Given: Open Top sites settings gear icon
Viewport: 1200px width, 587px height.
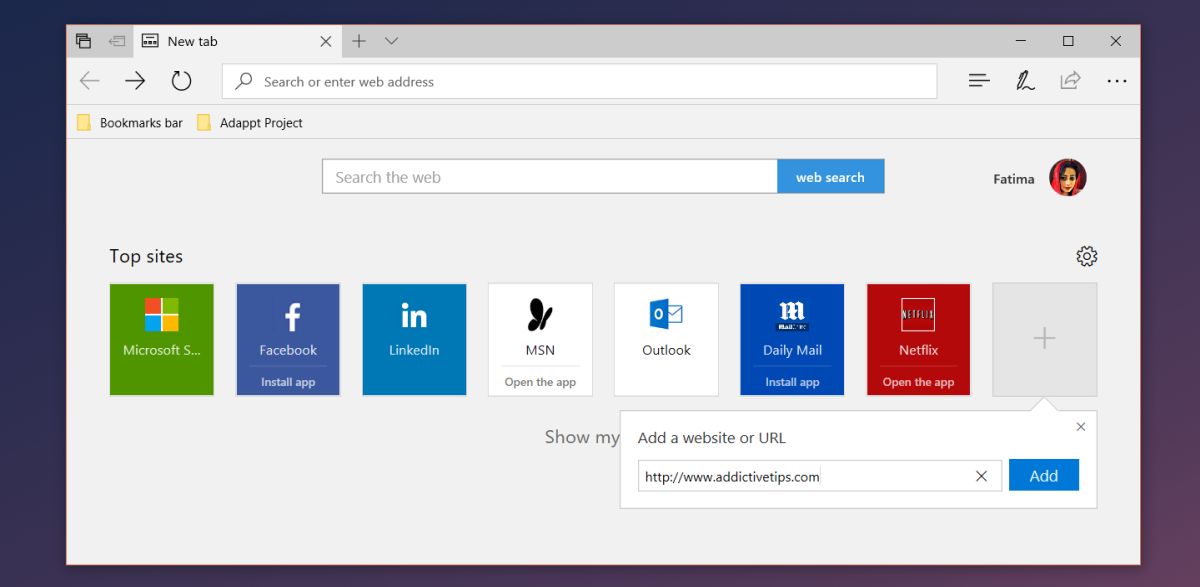Looking at the screenshot, I should pos(1086,256).
